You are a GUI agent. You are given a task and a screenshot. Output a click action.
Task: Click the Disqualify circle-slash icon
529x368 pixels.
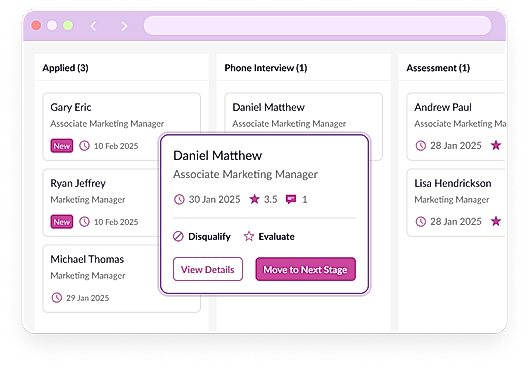coord(178,236)
